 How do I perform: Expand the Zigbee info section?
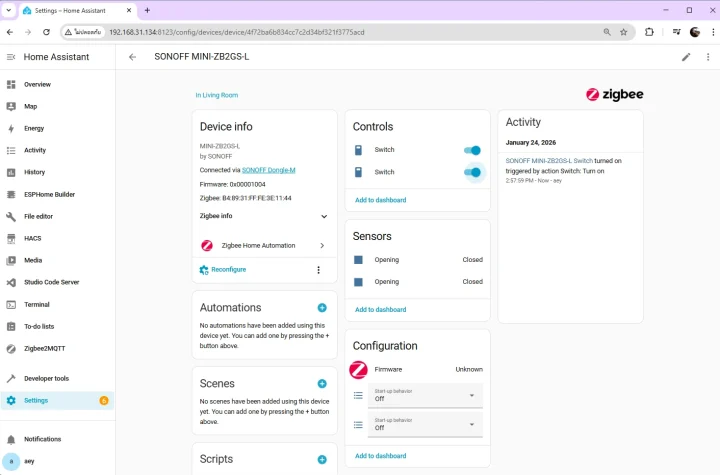(324, 216)
